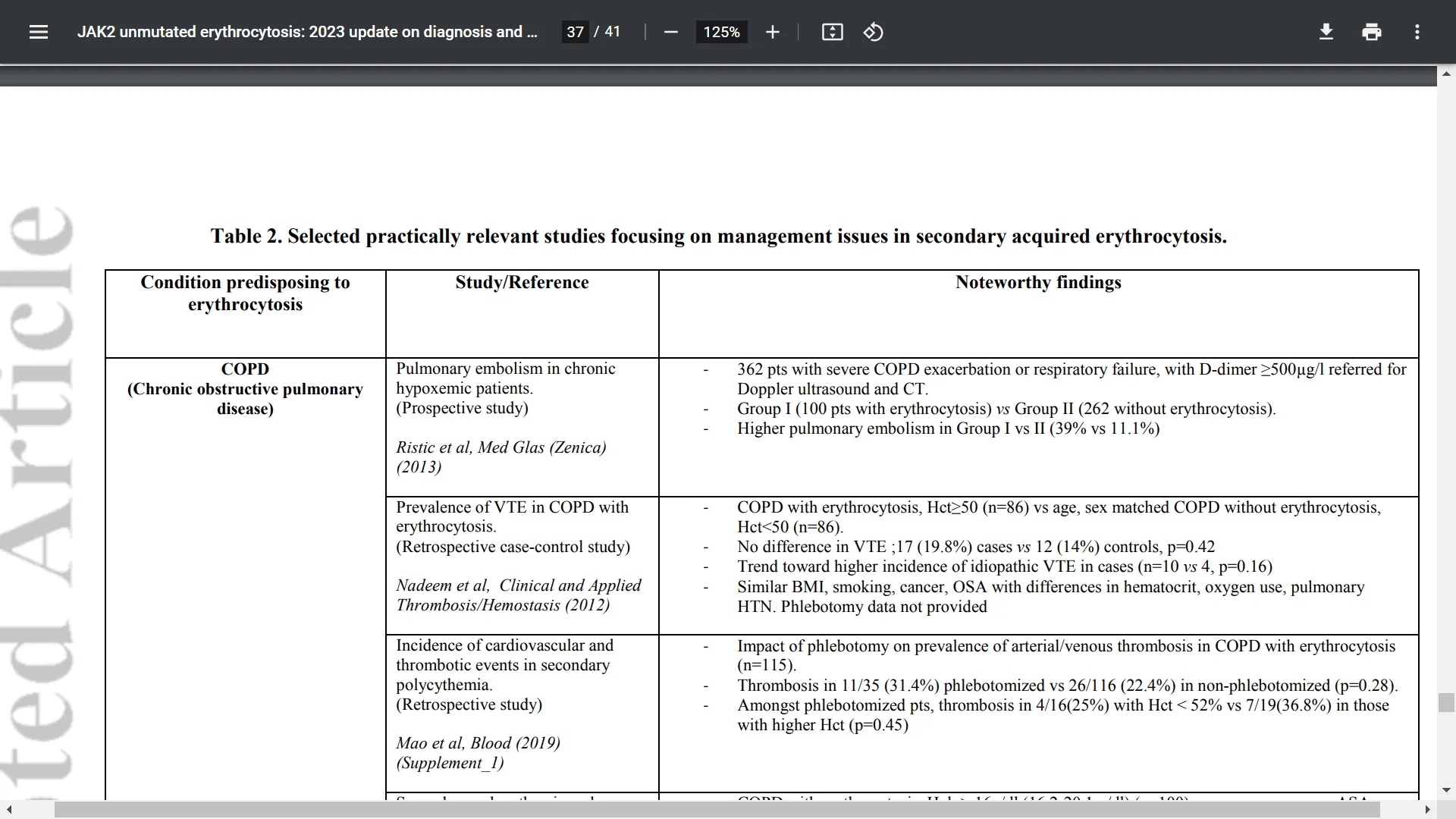The height and width of the screenshot is (819, 1456).
Task: Click 'Similar BMI, smoking, cancer, OSA' line
Action: point(1050,597)
